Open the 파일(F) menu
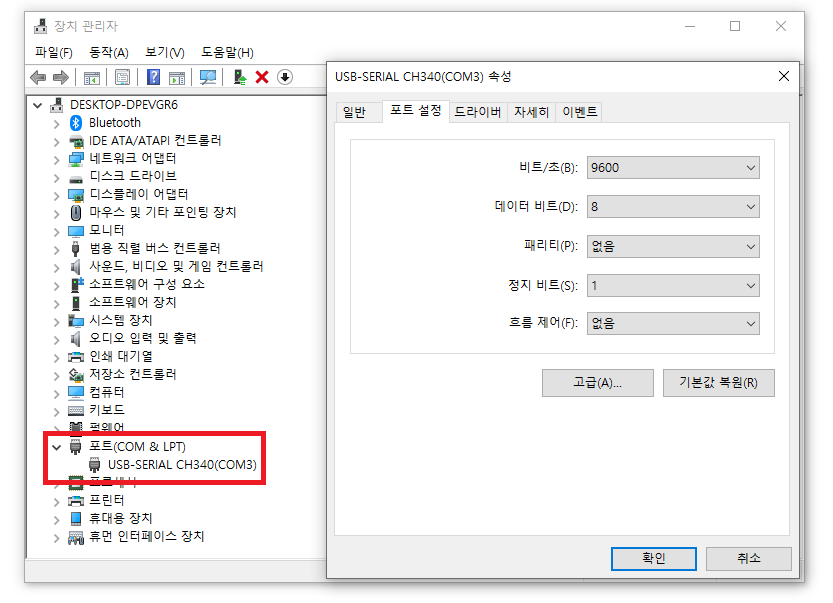 pos(54,53)
